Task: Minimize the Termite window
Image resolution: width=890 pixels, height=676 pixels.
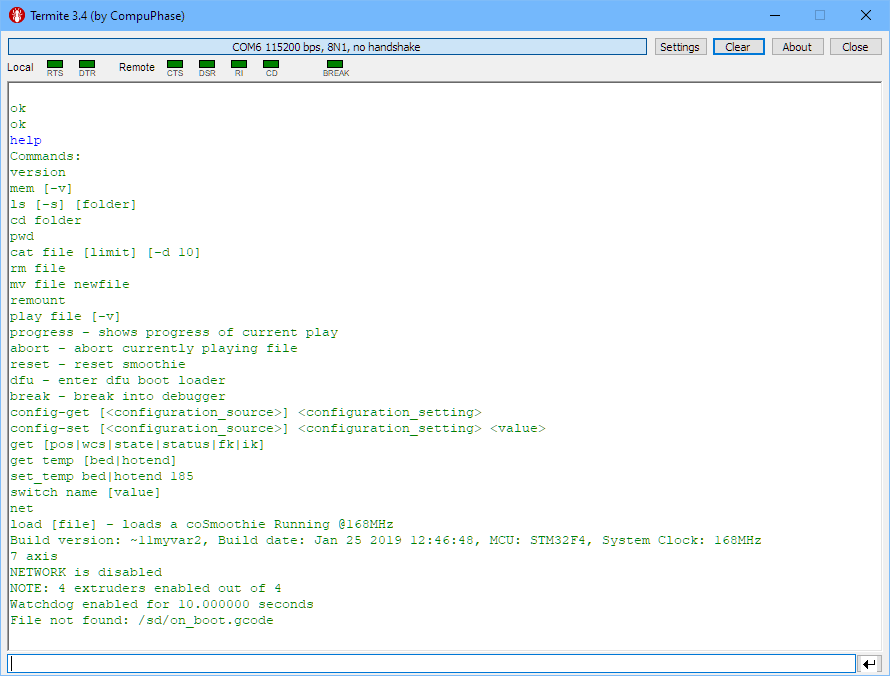Action: pos(774,16)
